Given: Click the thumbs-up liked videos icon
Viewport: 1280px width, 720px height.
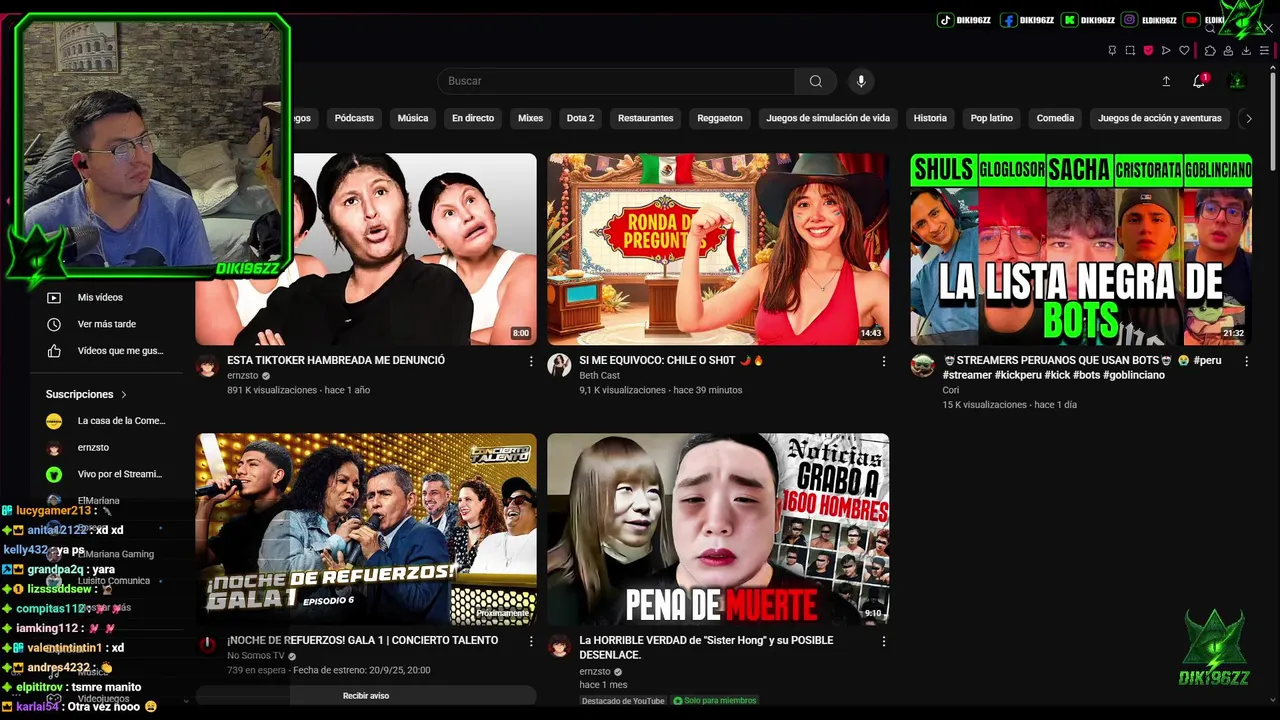Looking at the screenshot, I should [54, 351].
